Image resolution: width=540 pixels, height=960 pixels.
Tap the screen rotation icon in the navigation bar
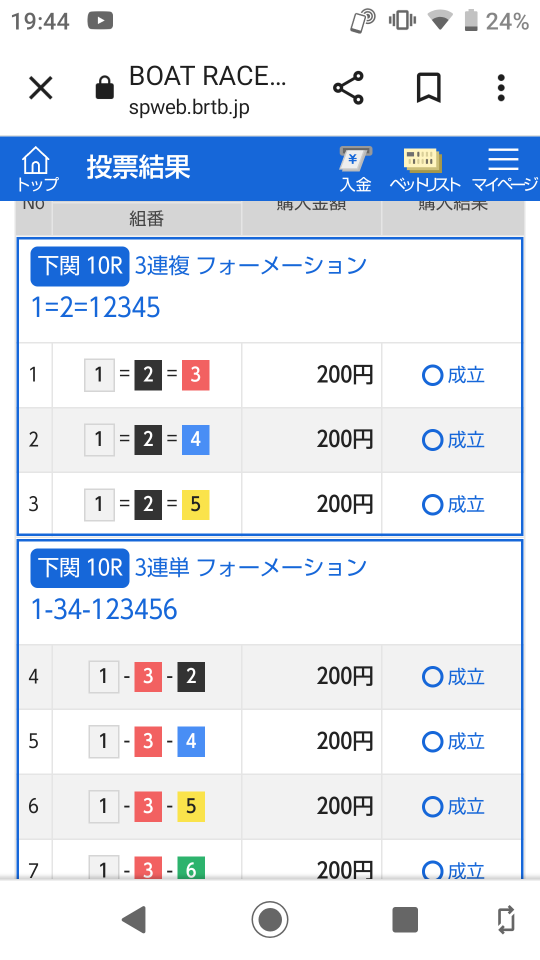506,920
